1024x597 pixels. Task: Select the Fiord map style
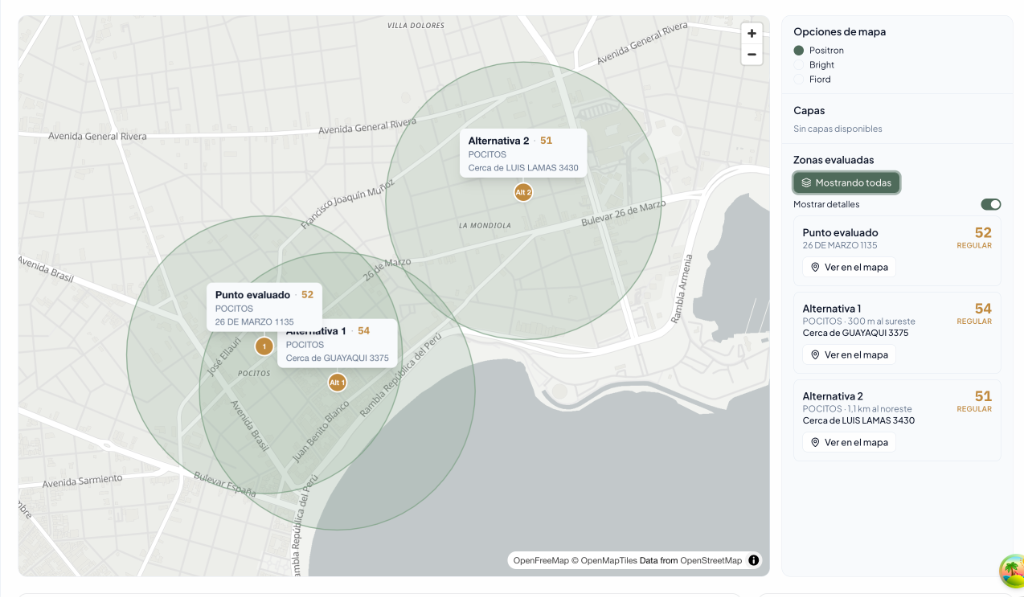[x=799, y=79]
